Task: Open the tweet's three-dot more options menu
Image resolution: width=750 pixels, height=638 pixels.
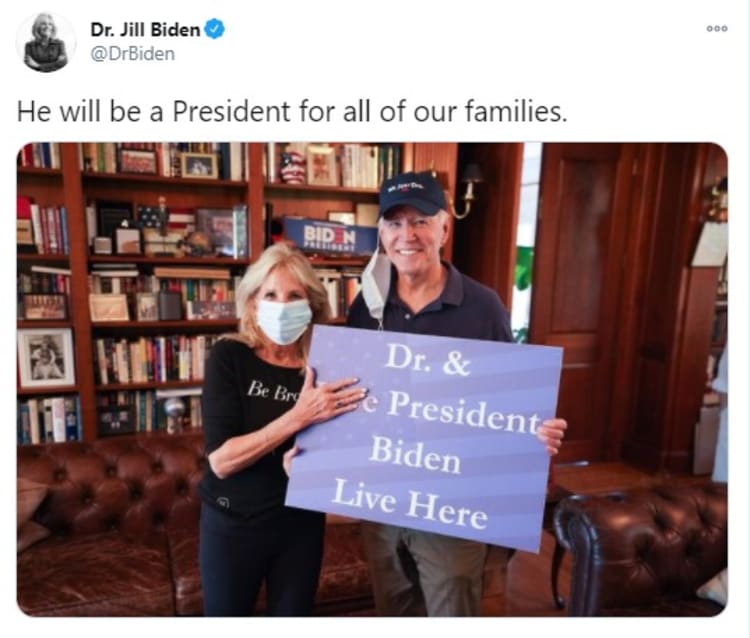Action: click(x=717, y=29)
